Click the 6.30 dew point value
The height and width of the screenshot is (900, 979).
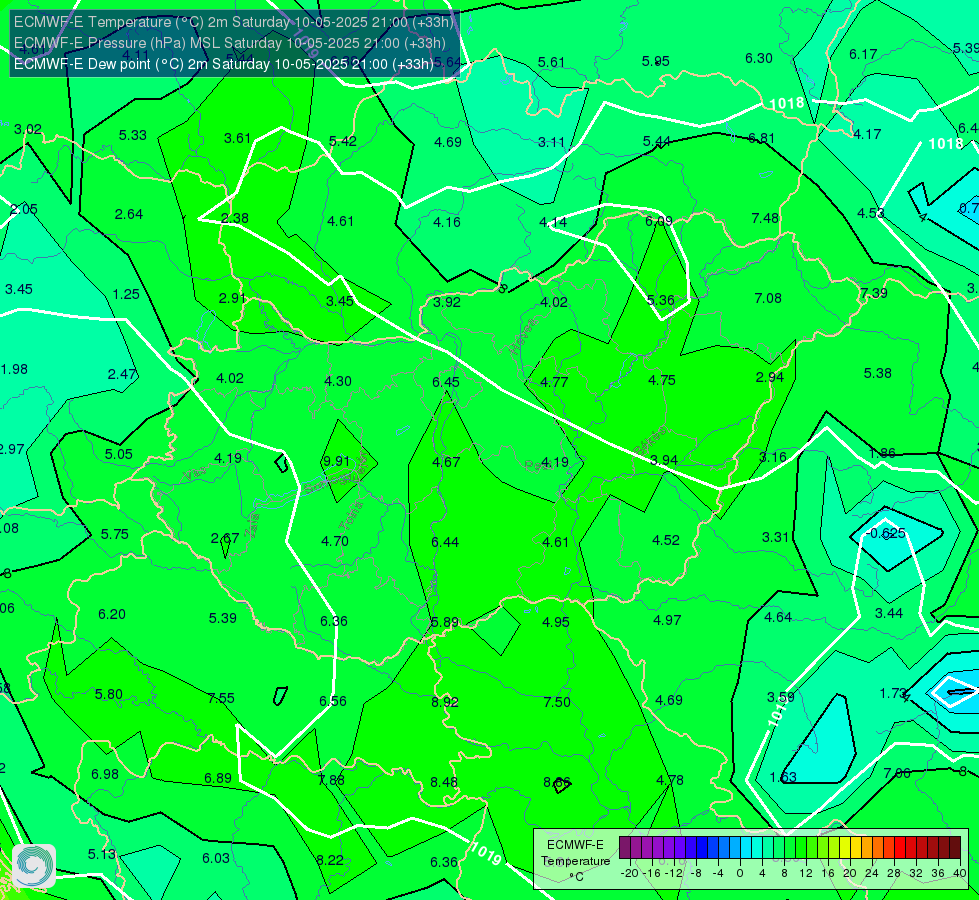click(x=759, y=58)
